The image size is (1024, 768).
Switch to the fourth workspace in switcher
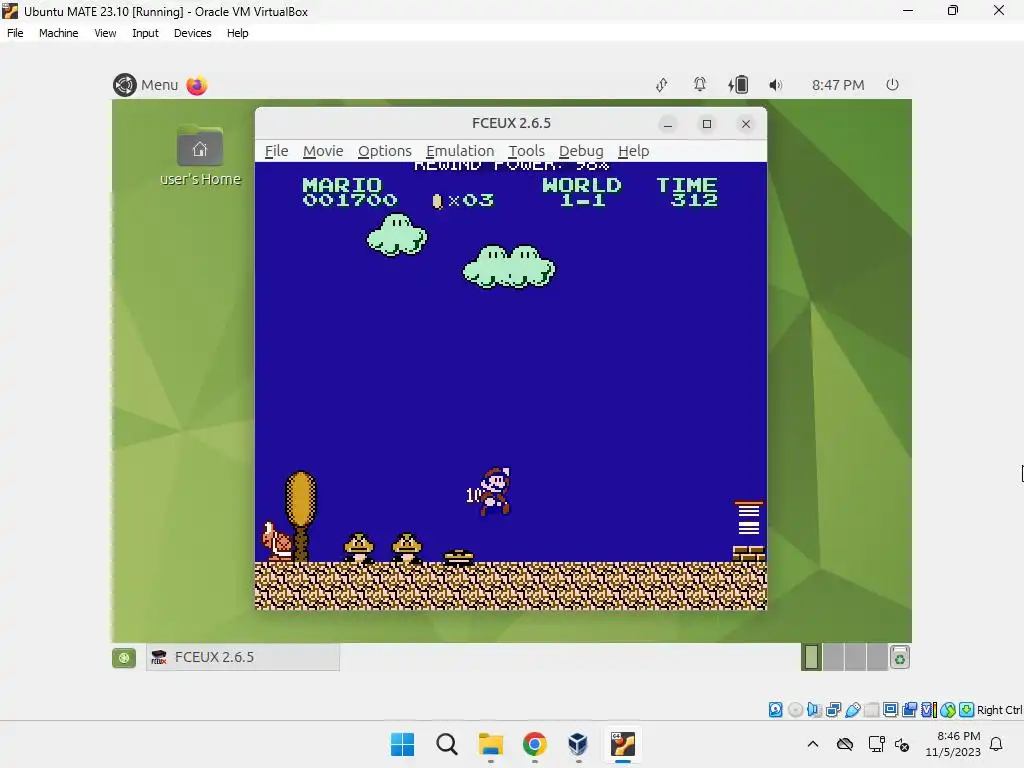(x=877, y=658)
